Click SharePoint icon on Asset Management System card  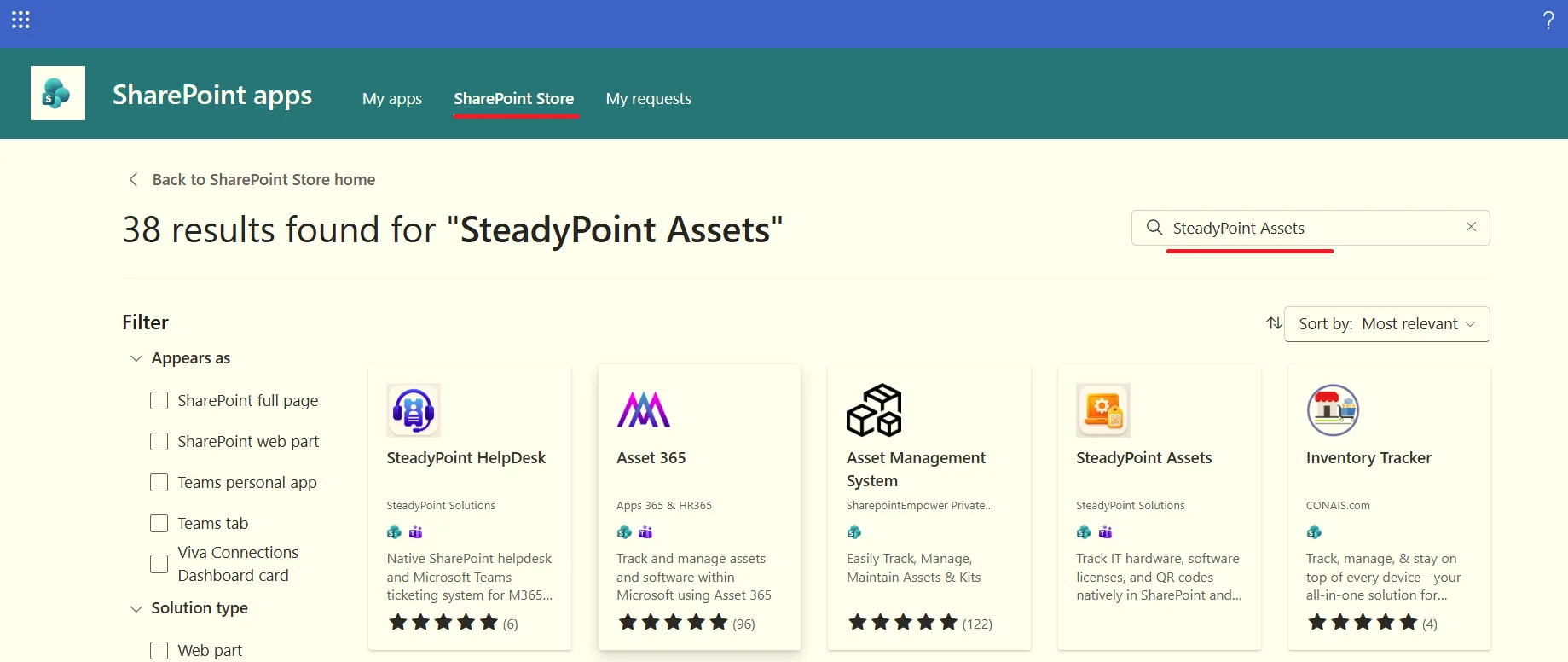coord(854,532)
